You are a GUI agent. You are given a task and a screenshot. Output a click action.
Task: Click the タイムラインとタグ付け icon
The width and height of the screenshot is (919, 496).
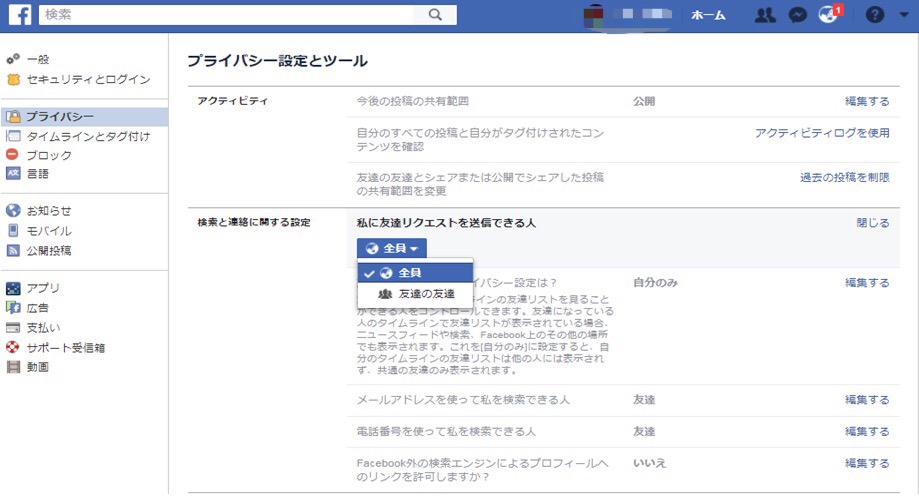click(x=13, y=136)
